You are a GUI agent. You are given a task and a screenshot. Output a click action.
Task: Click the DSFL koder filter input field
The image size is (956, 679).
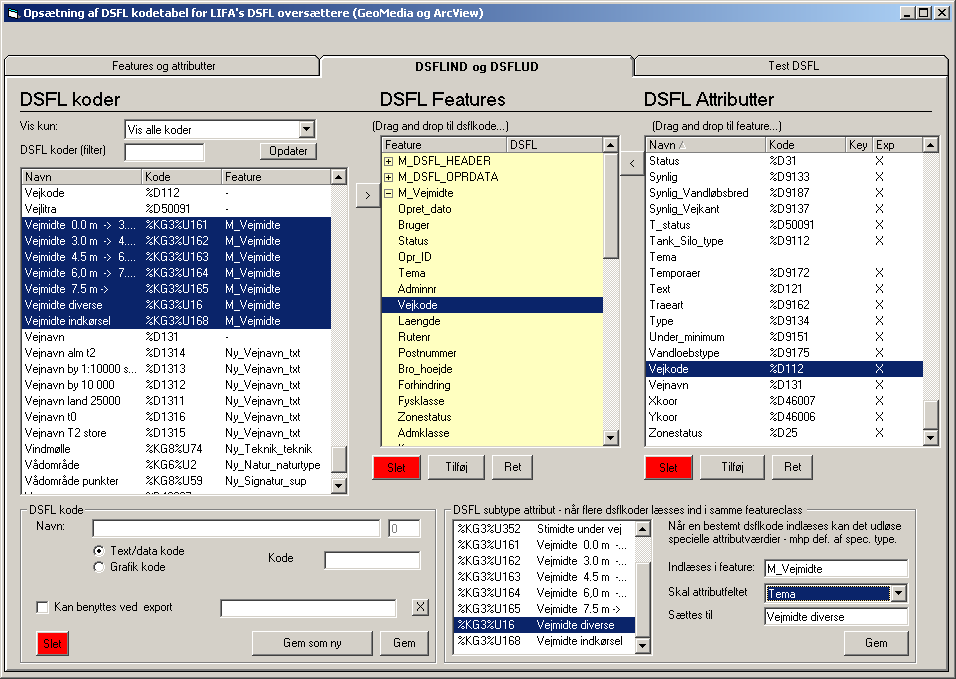164,152
